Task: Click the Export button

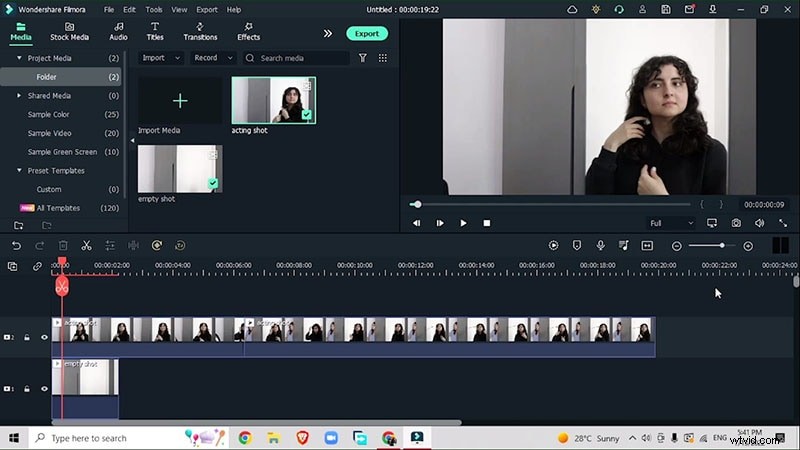Action: [x=367, y=34]
